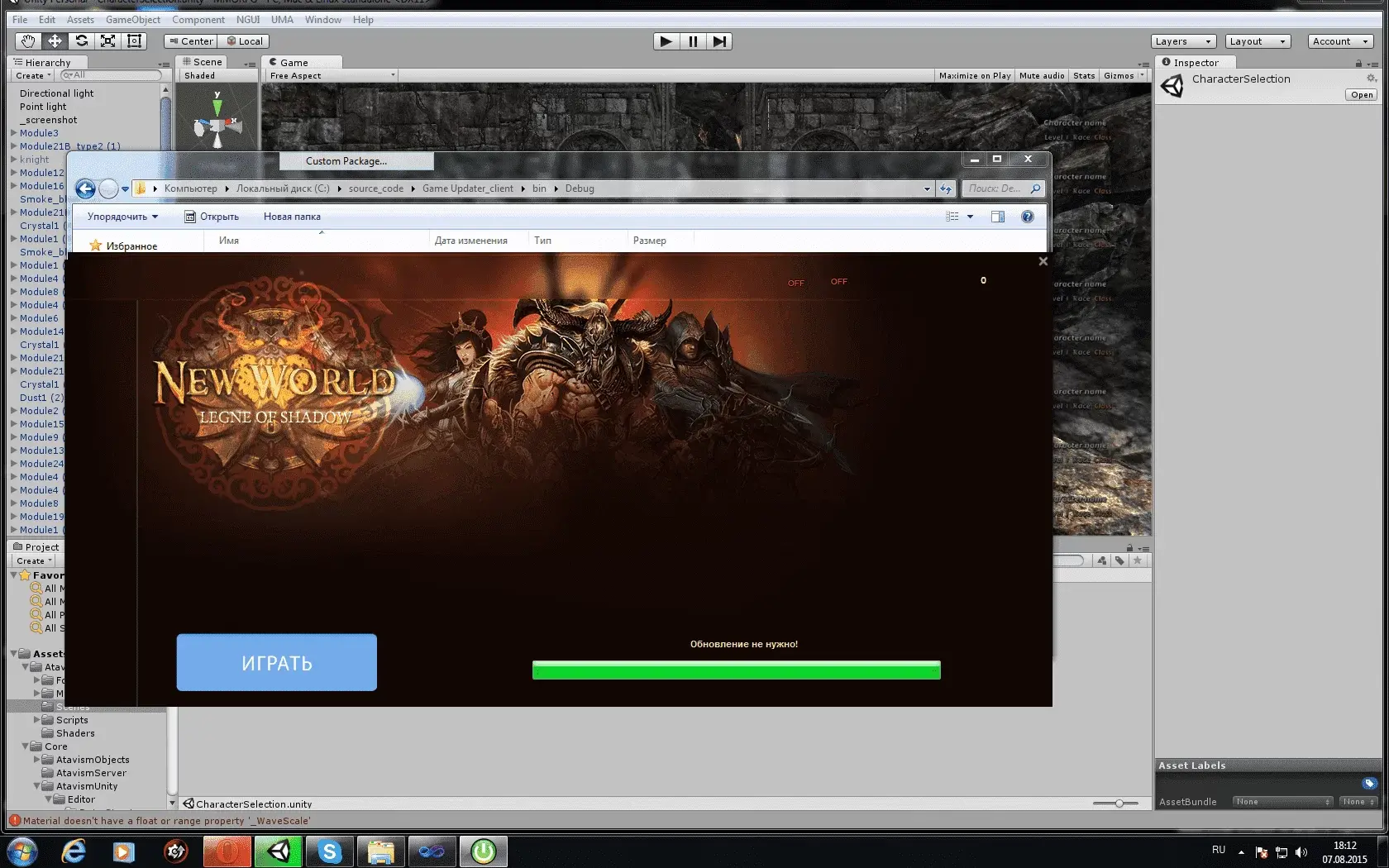Click the file dialog help icon
This screenshot has height=868, width=1389.
tap(1027, 217)
